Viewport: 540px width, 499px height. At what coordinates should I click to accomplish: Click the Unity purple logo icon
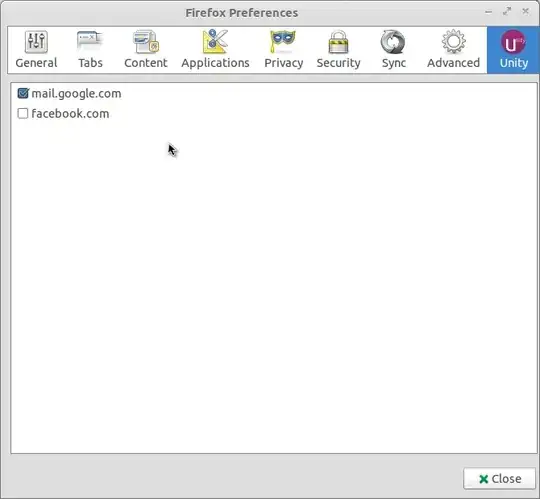(513, 42)
